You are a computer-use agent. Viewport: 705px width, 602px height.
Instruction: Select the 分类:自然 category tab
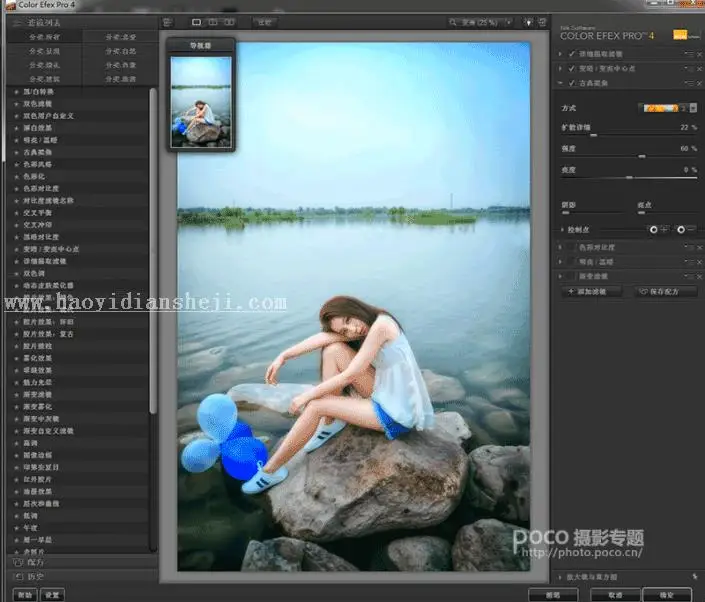click(120, 51)
